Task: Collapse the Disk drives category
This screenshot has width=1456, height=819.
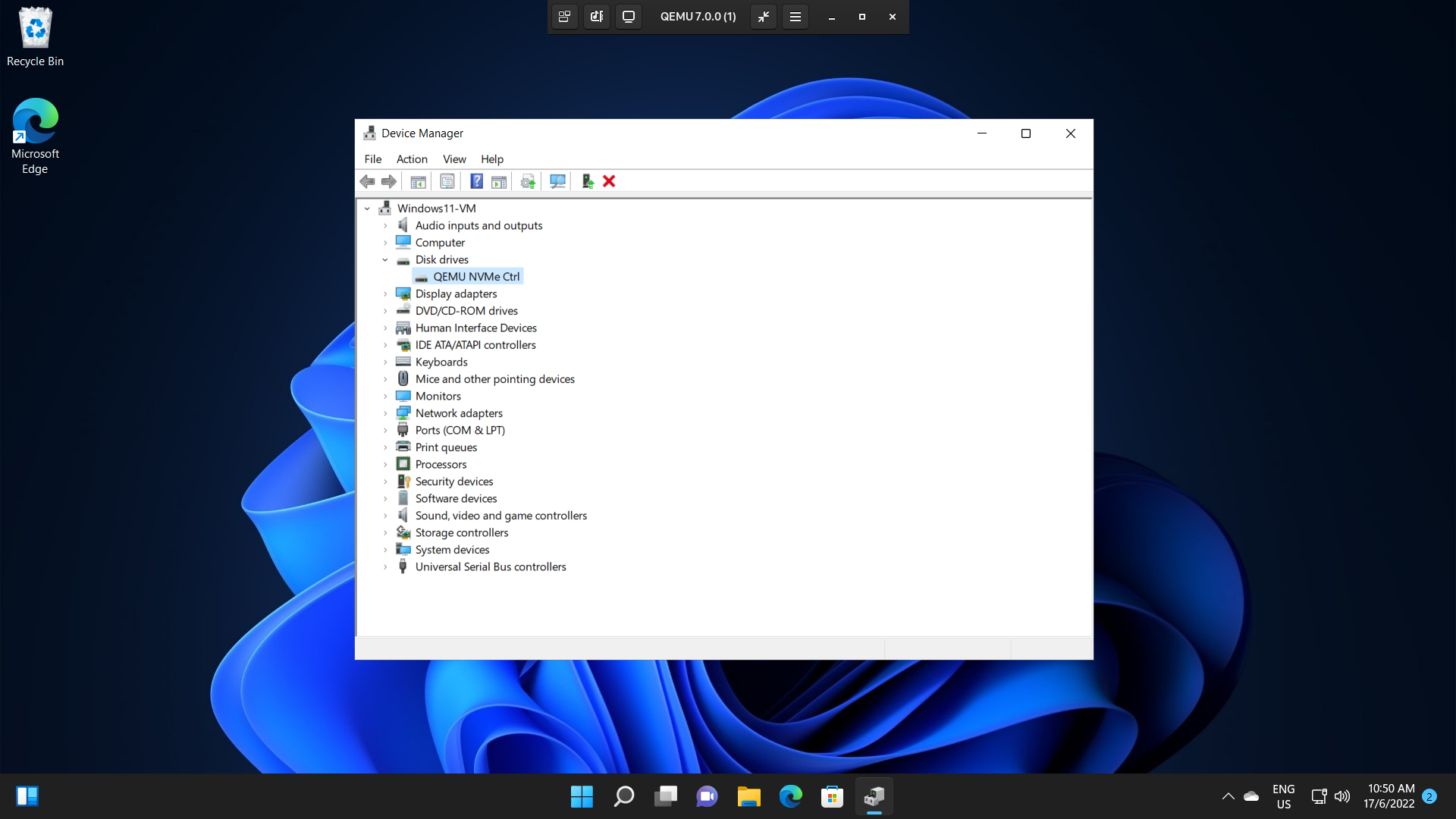Action: click(x=385, y=260)
